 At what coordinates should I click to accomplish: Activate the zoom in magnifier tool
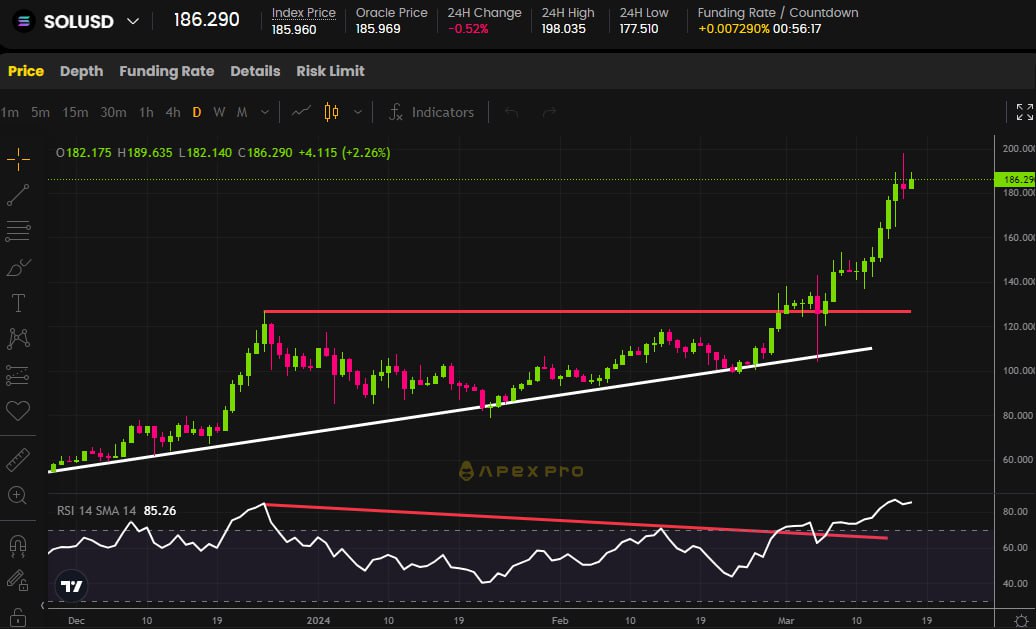coord(17,495)
